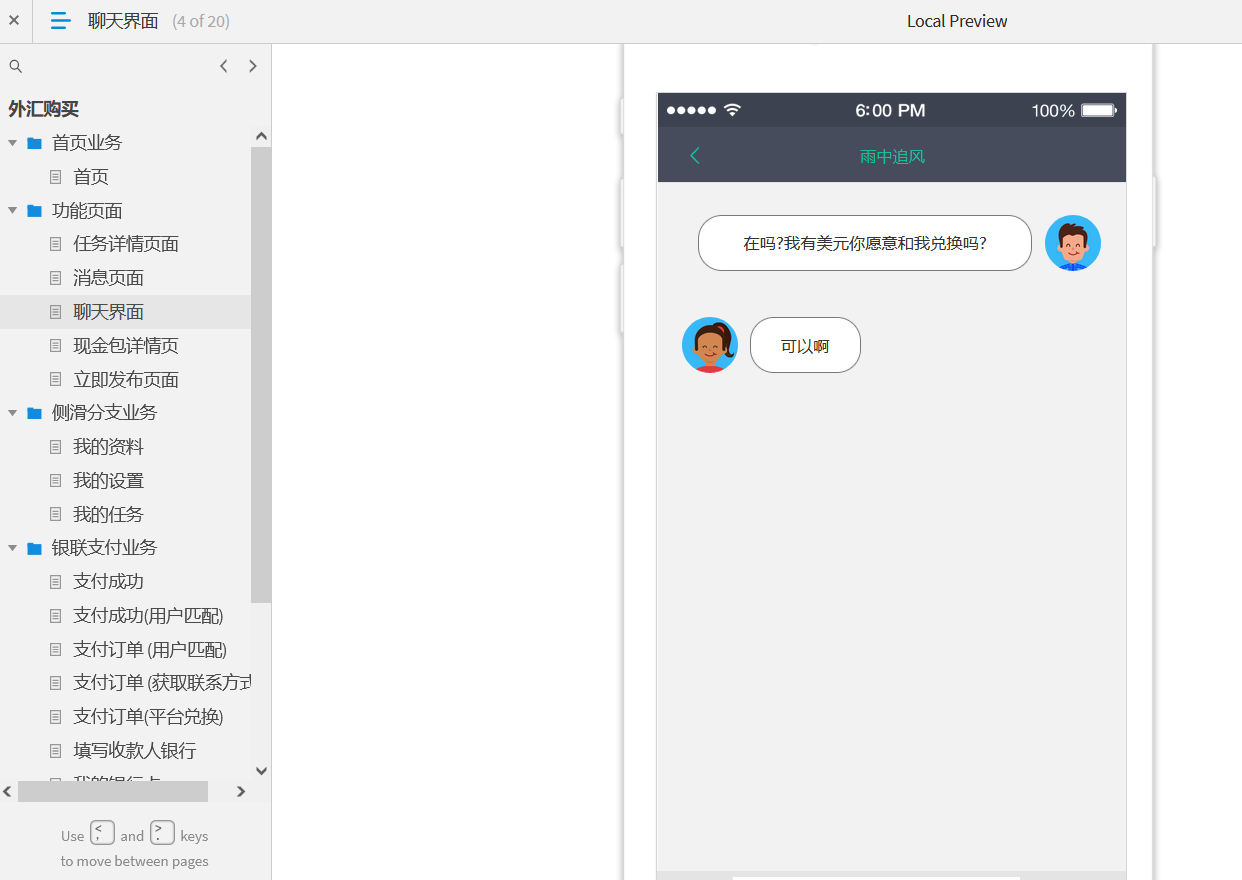
Task: Click the girl avatar in chat
Action: [710, 345]
